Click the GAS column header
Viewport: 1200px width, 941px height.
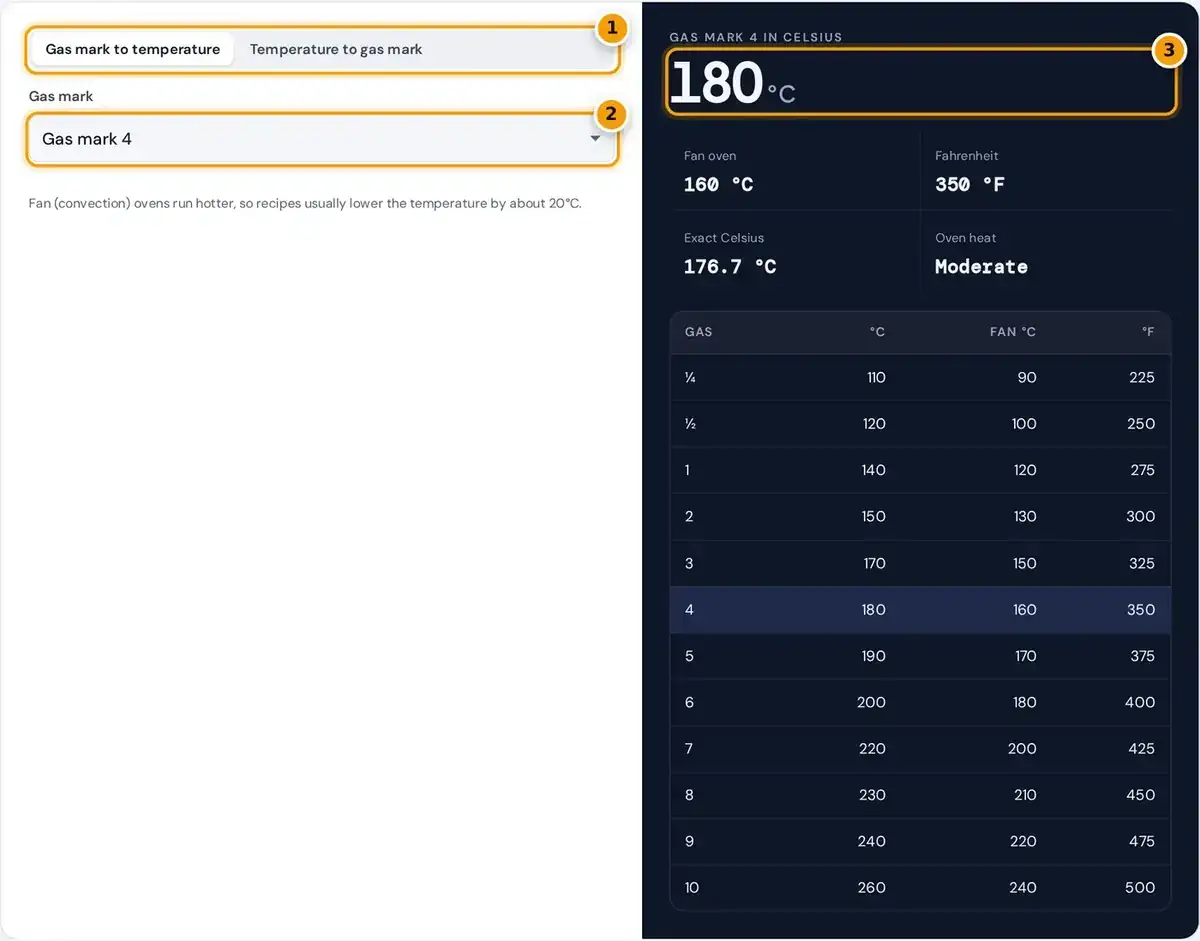[698, 332]
